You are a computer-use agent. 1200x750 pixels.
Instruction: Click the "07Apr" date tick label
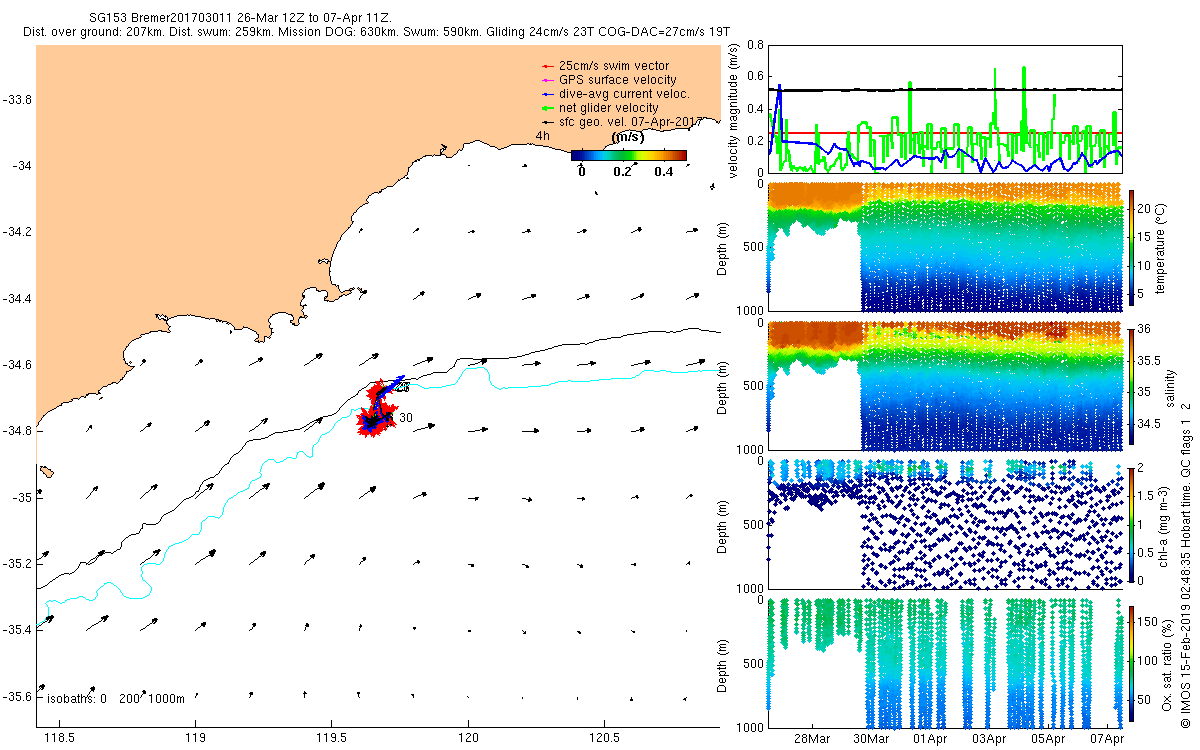tap(1108, 737)
